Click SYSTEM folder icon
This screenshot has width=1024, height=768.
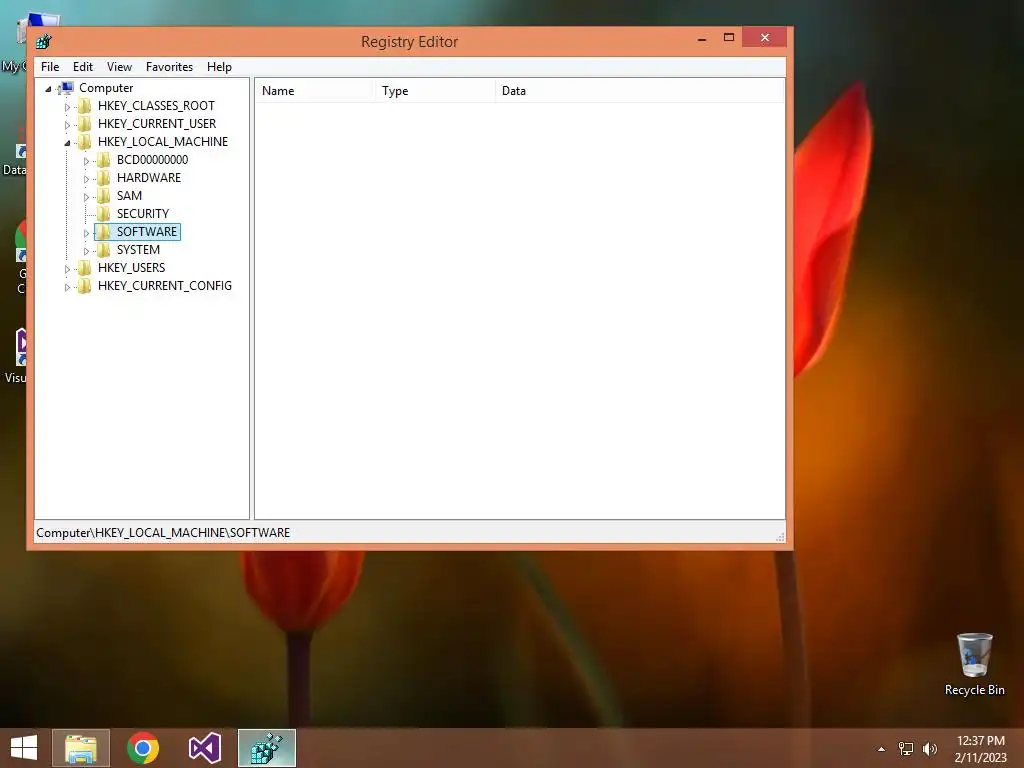point(103,249)
